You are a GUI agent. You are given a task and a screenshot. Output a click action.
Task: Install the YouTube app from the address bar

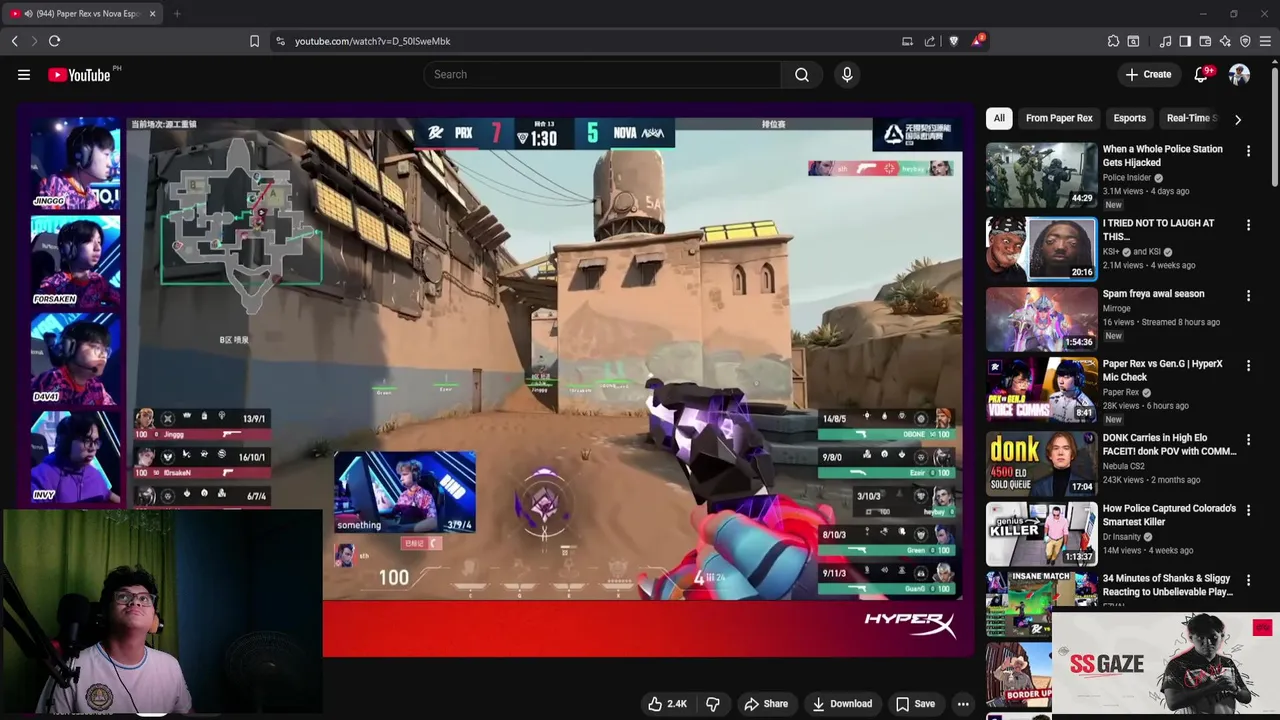pos(907,41)
